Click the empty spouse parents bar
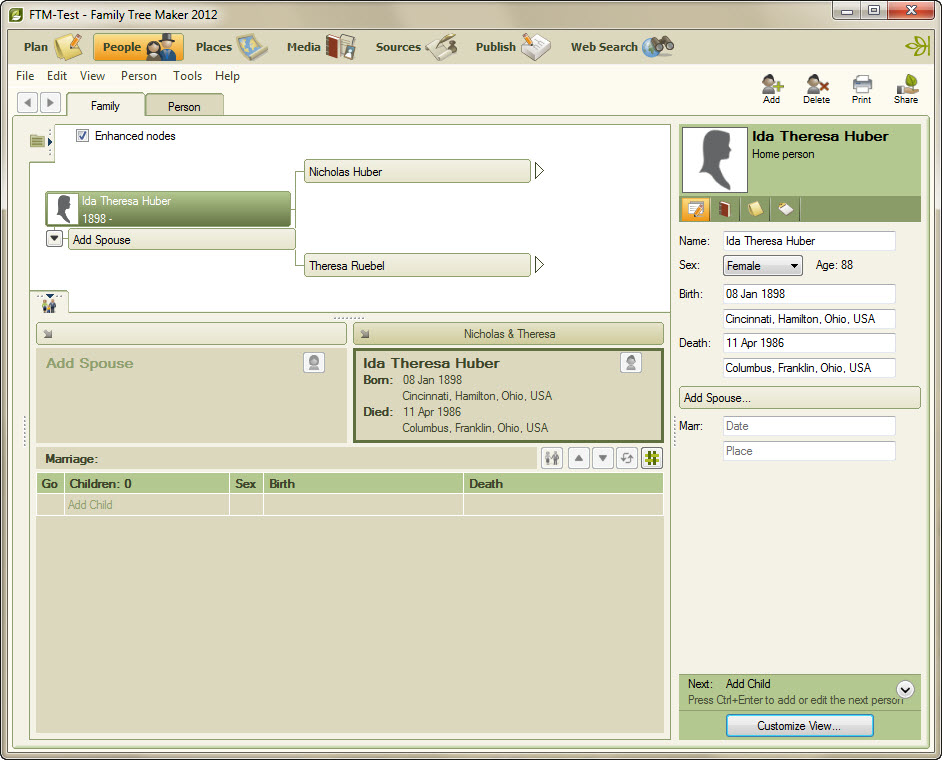 pyautogui.click(x=191, y=334)
